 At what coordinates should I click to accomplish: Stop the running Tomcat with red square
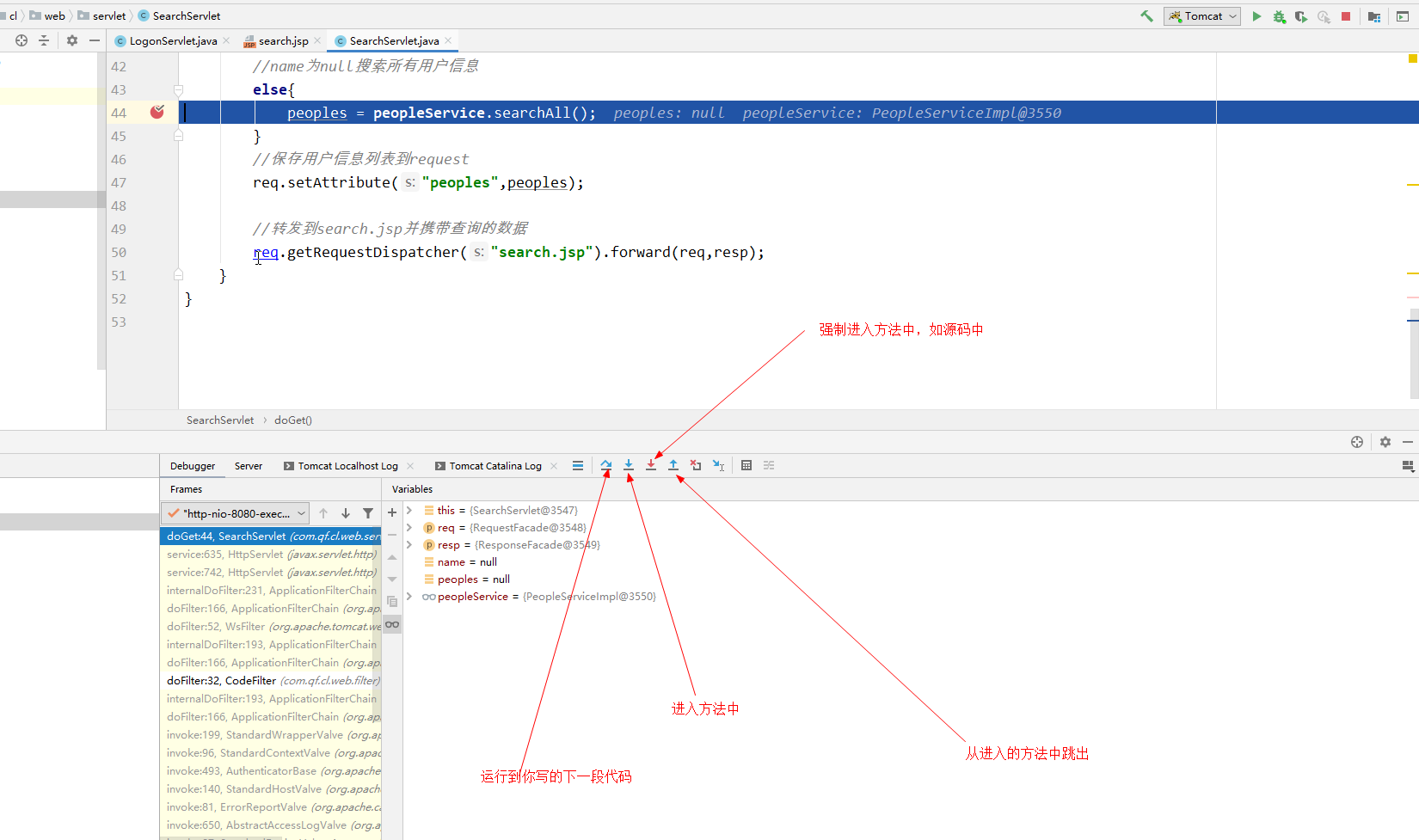pyautogui.click(x=1346, y=16)
